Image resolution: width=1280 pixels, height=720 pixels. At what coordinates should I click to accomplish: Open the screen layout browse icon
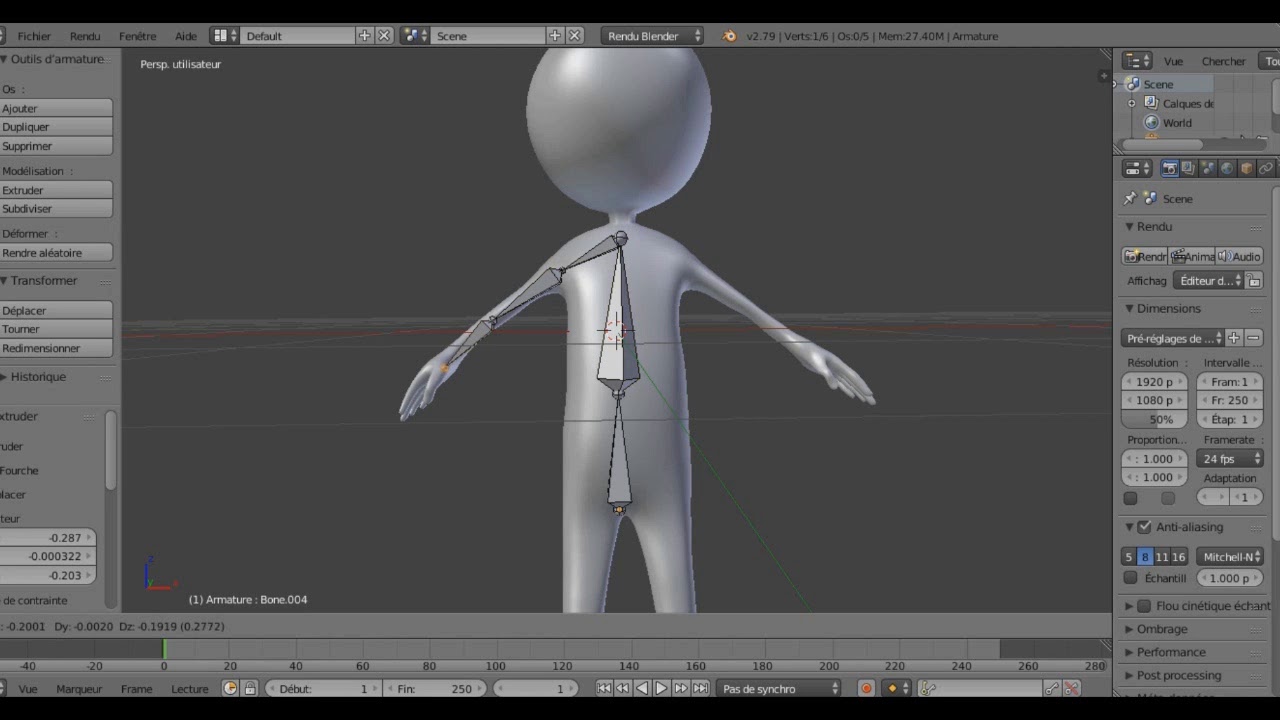[225, 36]
